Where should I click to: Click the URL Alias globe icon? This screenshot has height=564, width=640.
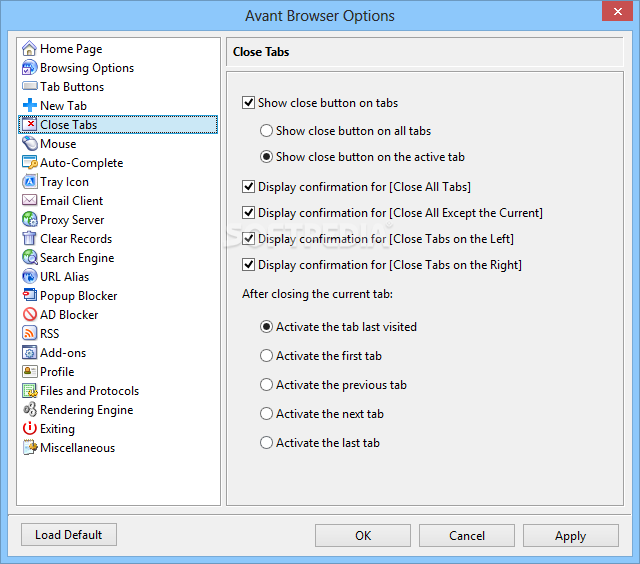coord(29,276)
